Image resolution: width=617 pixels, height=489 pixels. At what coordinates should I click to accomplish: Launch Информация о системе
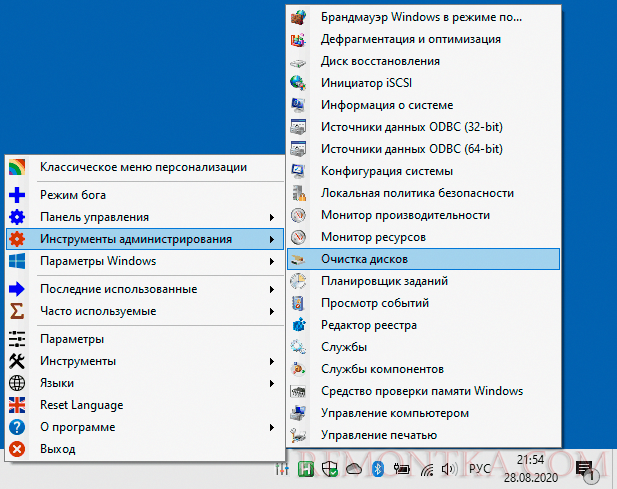point(423,105)
